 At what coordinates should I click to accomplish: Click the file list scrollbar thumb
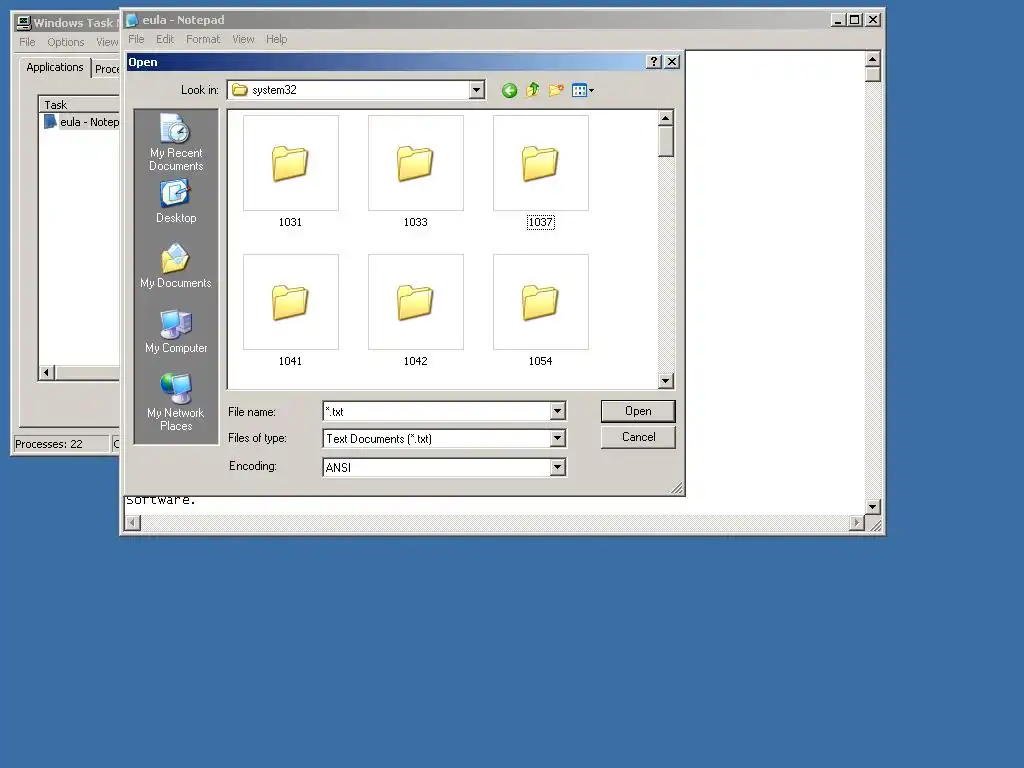pos(665,141)
